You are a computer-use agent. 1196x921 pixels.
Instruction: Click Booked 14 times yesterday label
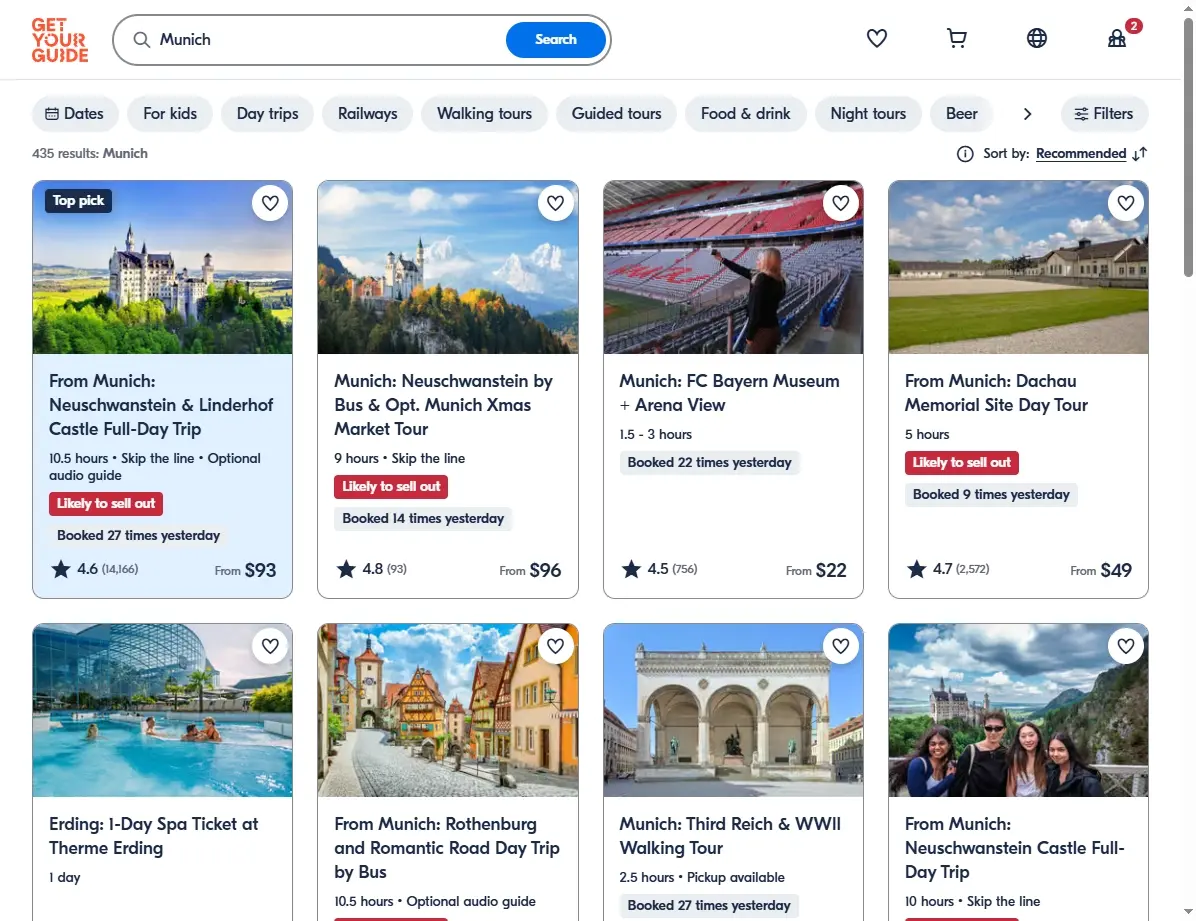[423, 519]
